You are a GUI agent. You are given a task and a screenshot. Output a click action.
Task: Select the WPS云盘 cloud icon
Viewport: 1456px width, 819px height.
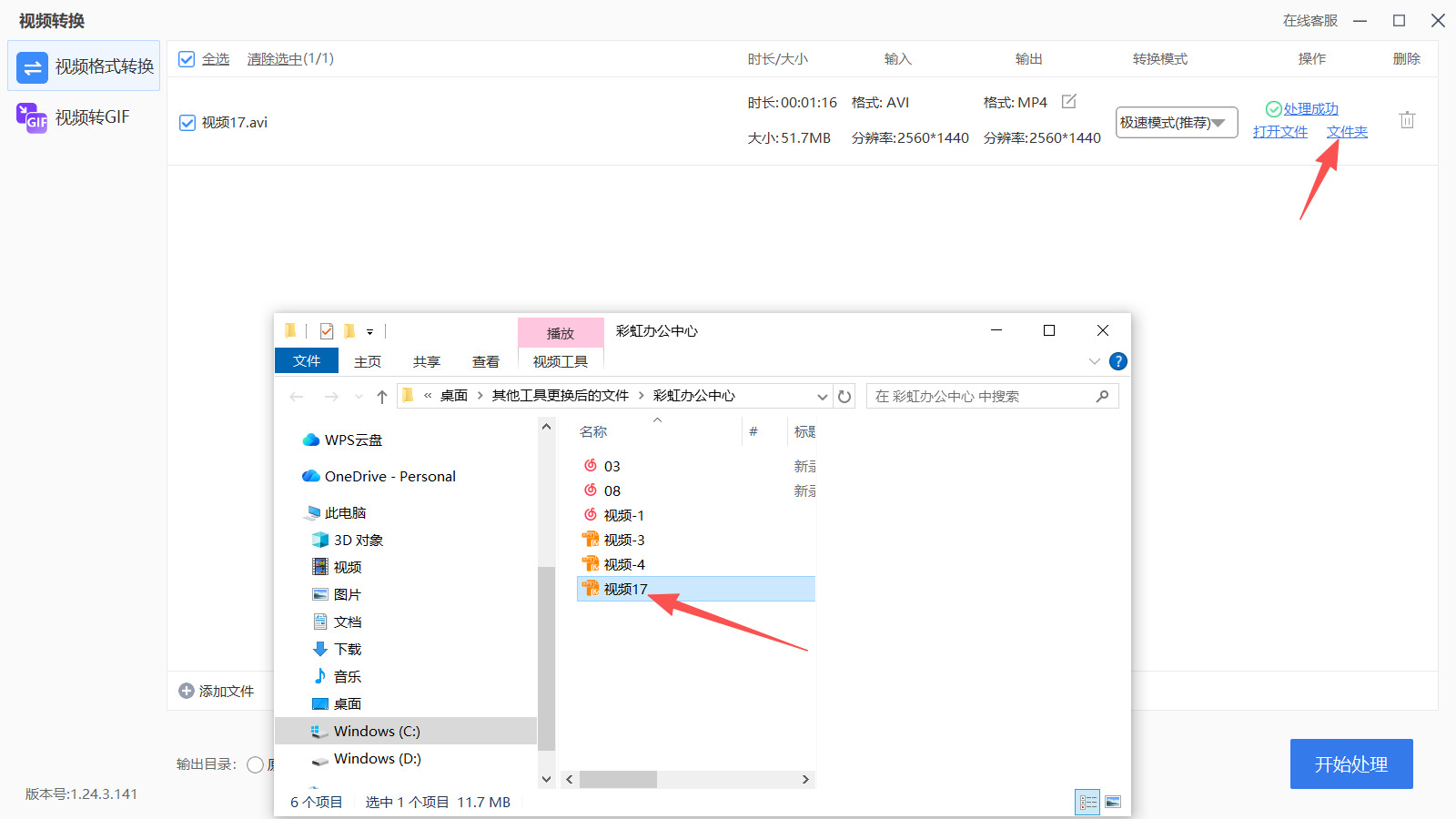(311, 440)
